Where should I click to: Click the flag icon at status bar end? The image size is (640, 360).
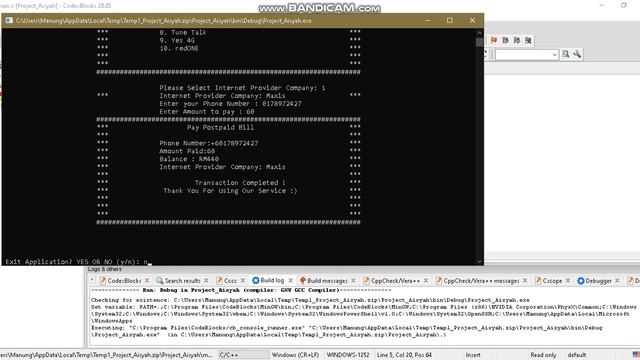point(636,355)
